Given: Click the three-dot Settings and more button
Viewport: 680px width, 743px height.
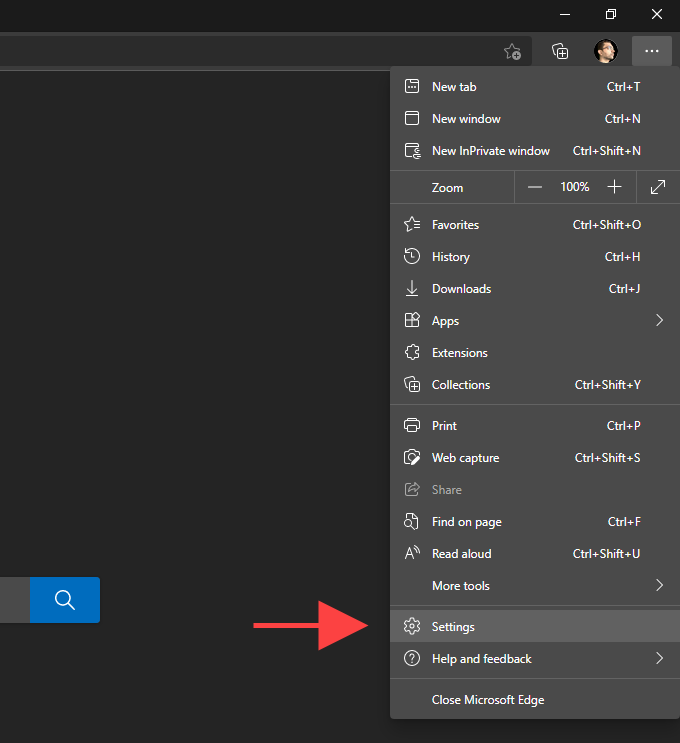Looking at the screenshot, I should (652, 51).
